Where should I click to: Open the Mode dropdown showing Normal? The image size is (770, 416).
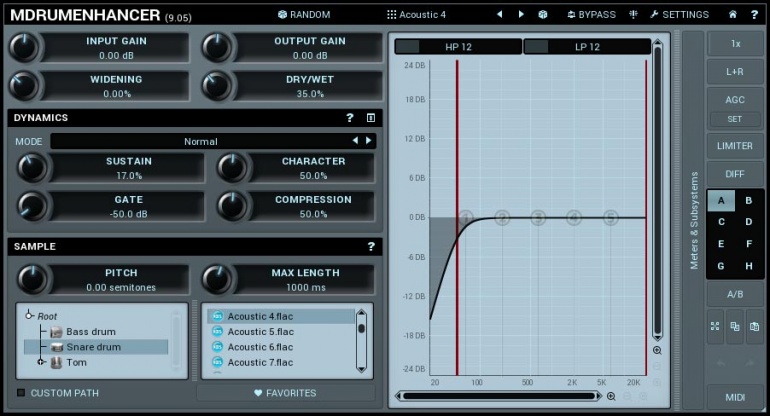click(200, 141)
